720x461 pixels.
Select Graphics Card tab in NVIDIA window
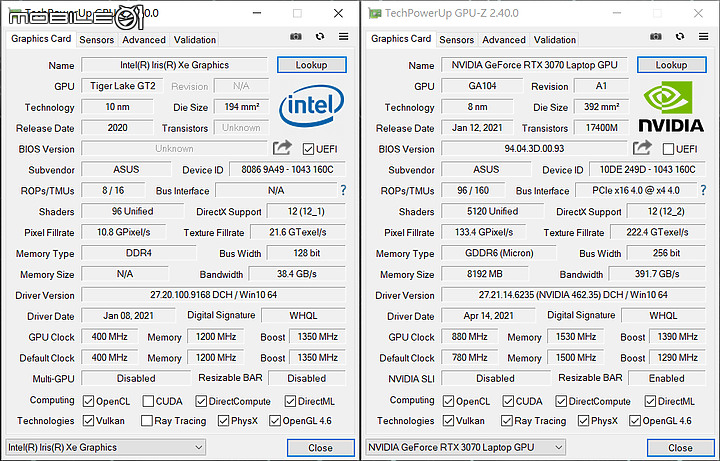click(x=401, y=39)
